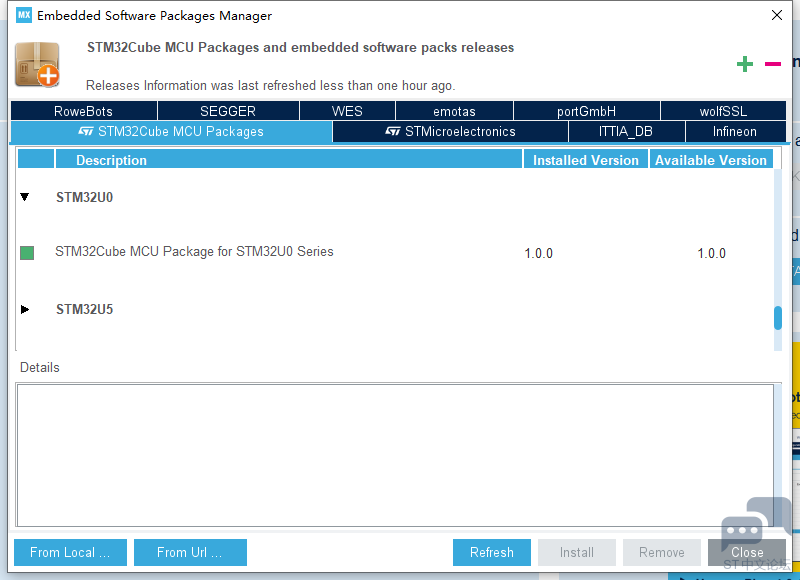Screen dimensions: 800x580
Task: Click the Refresh button
Action: (x=492, y=552)
